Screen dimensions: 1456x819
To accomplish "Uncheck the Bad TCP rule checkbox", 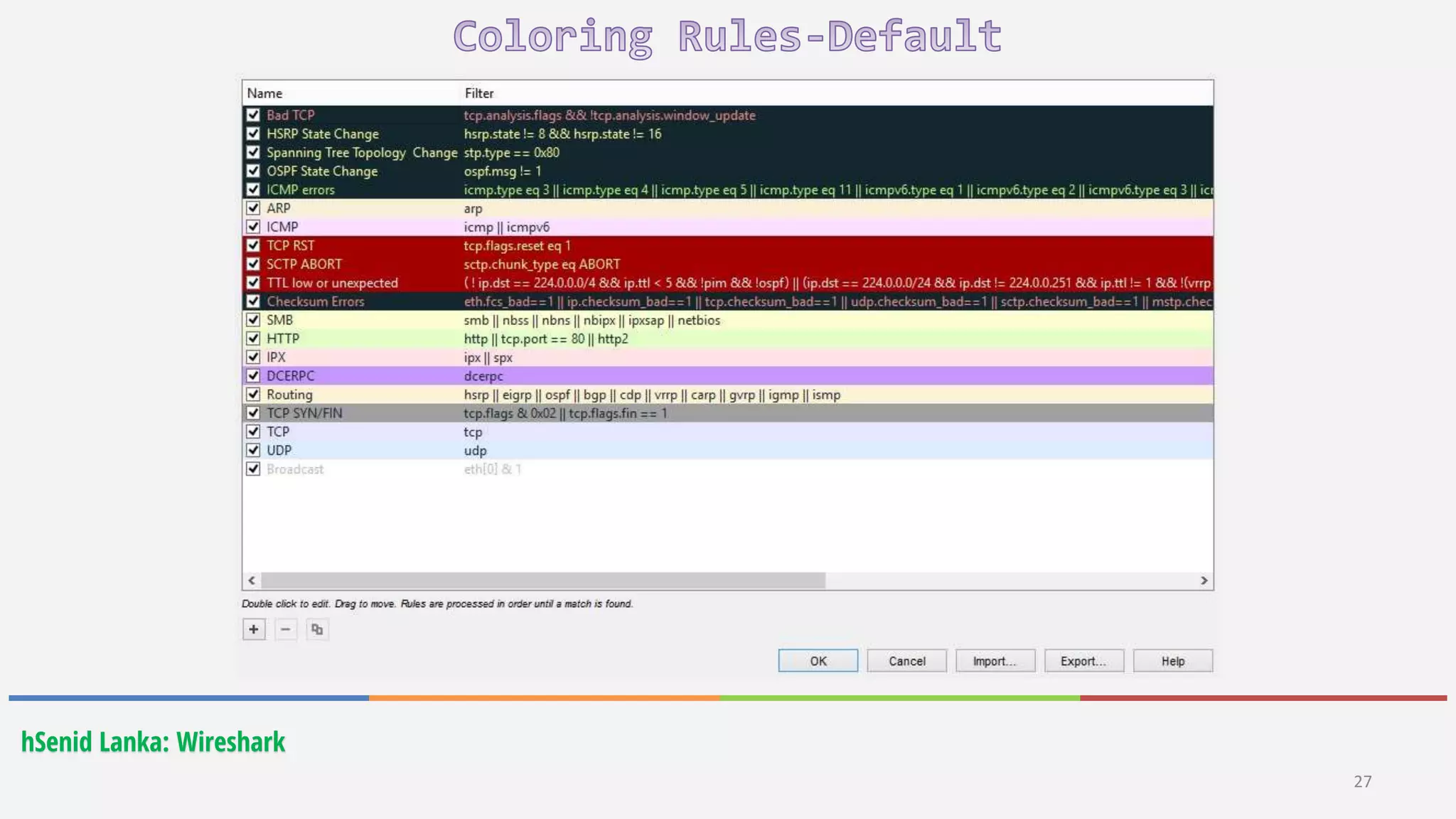I will pyautogui.click(x=253, y=115).
